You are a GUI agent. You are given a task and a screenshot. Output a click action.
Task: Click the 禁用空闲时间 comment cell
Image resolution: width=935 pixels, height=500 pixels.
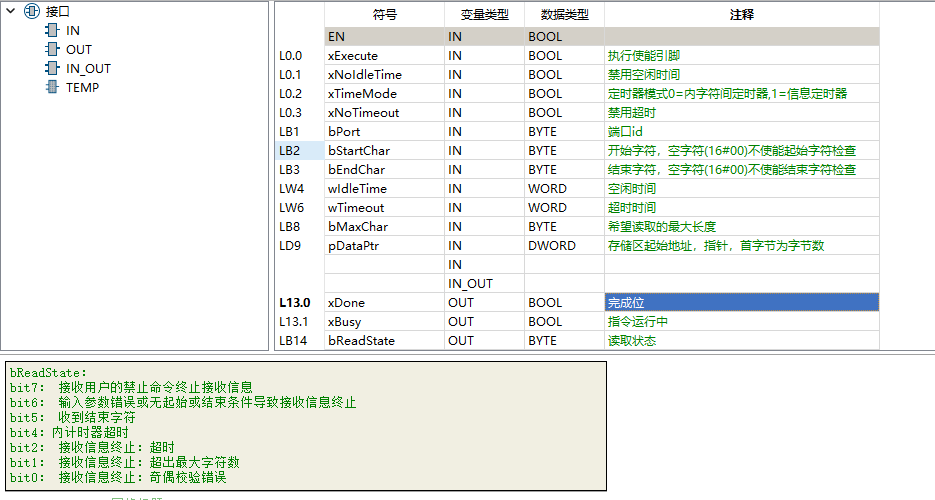pos(742,74)
